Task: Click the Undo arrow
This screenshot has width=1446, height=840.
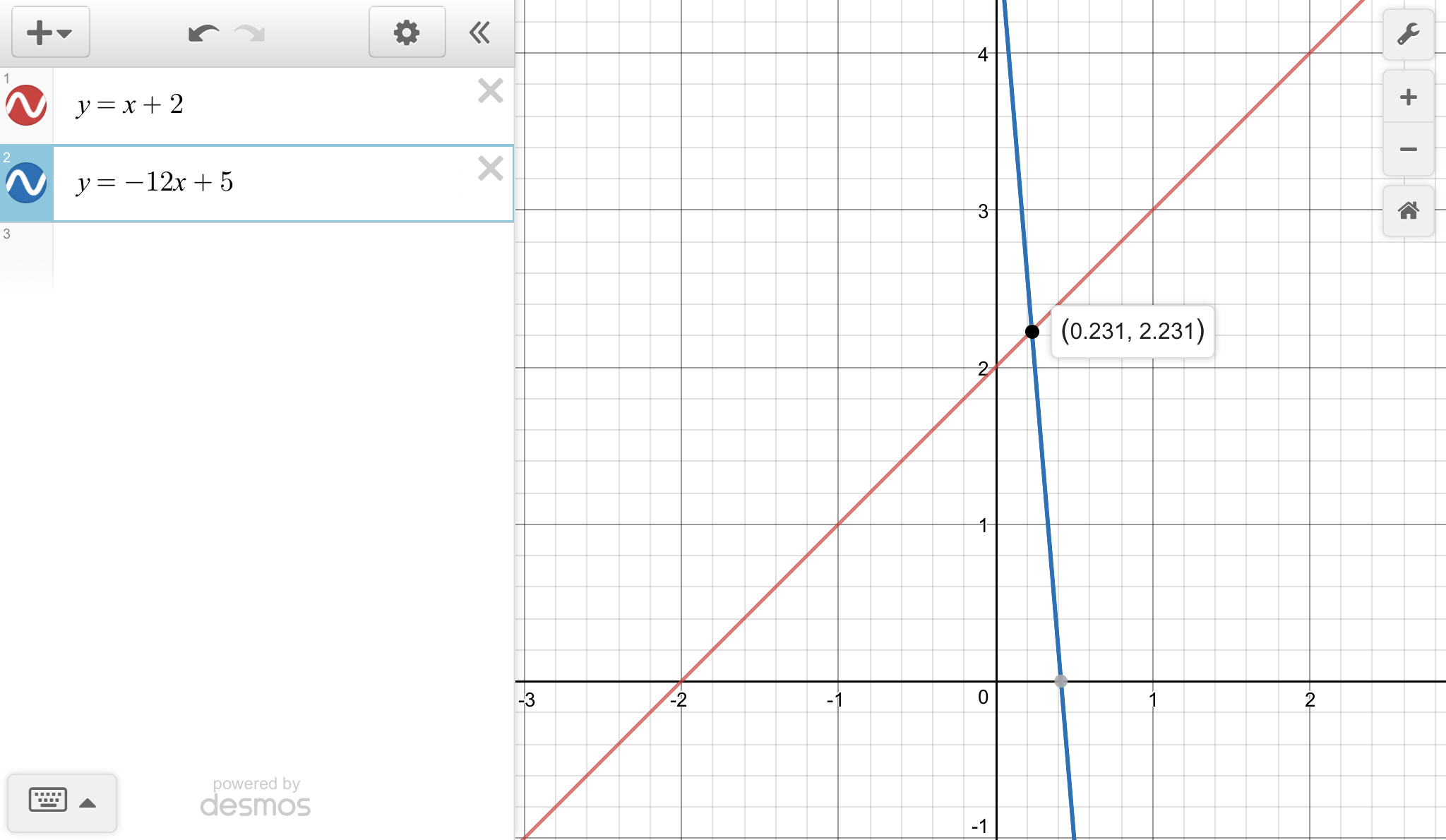Action: (203, 32)
